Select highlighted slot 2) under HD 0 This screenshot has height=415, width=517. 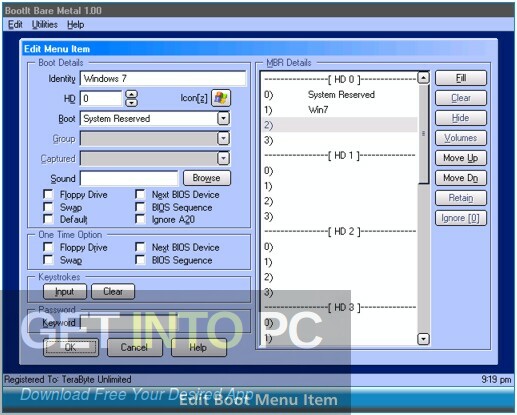pyautogui.click(x=339, y=125)
